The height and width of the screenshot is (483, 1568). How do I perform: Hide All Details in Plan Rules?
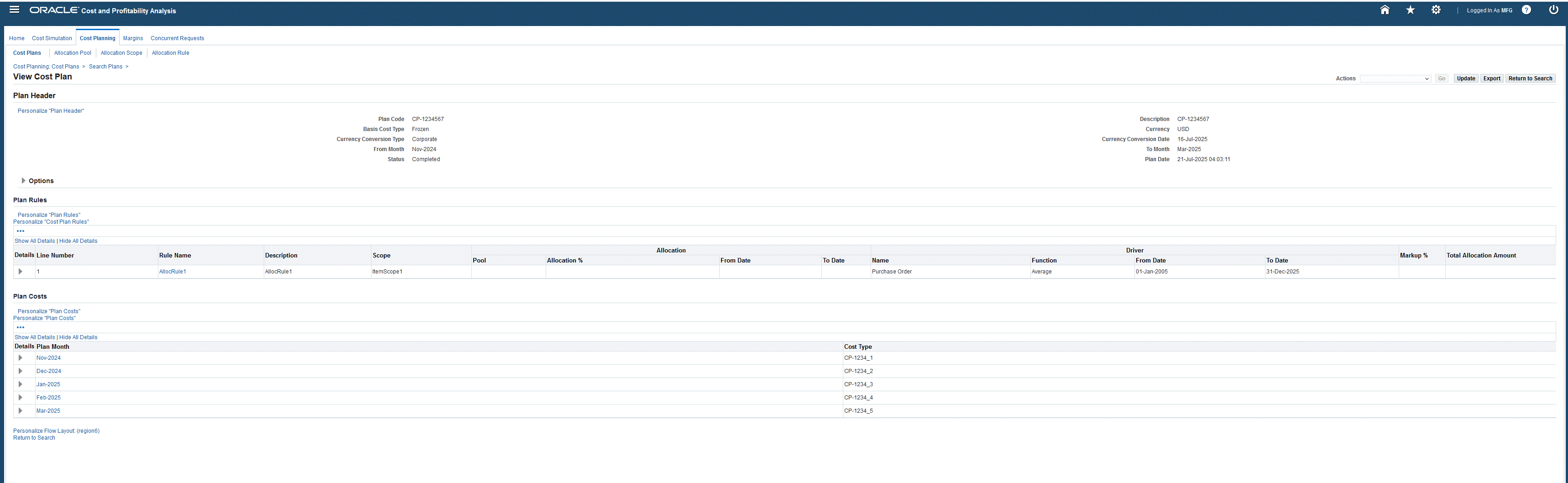(x=78, y=241)
